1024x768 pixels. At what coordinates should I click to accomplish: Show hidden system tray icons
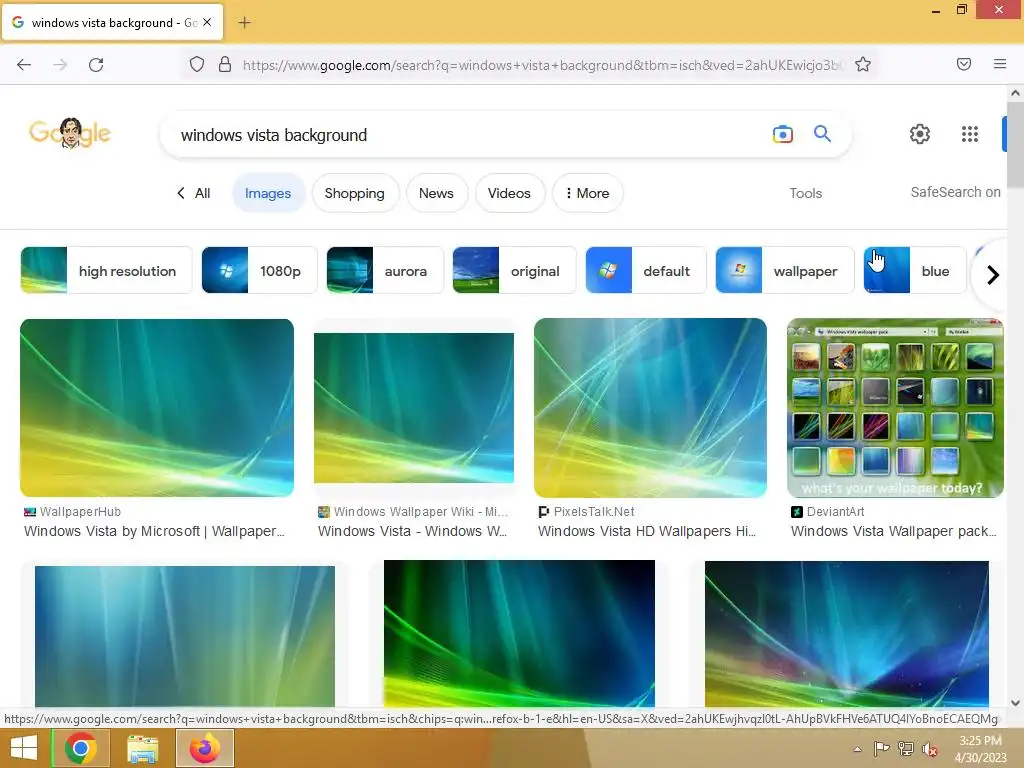click(x=857, y=749)
